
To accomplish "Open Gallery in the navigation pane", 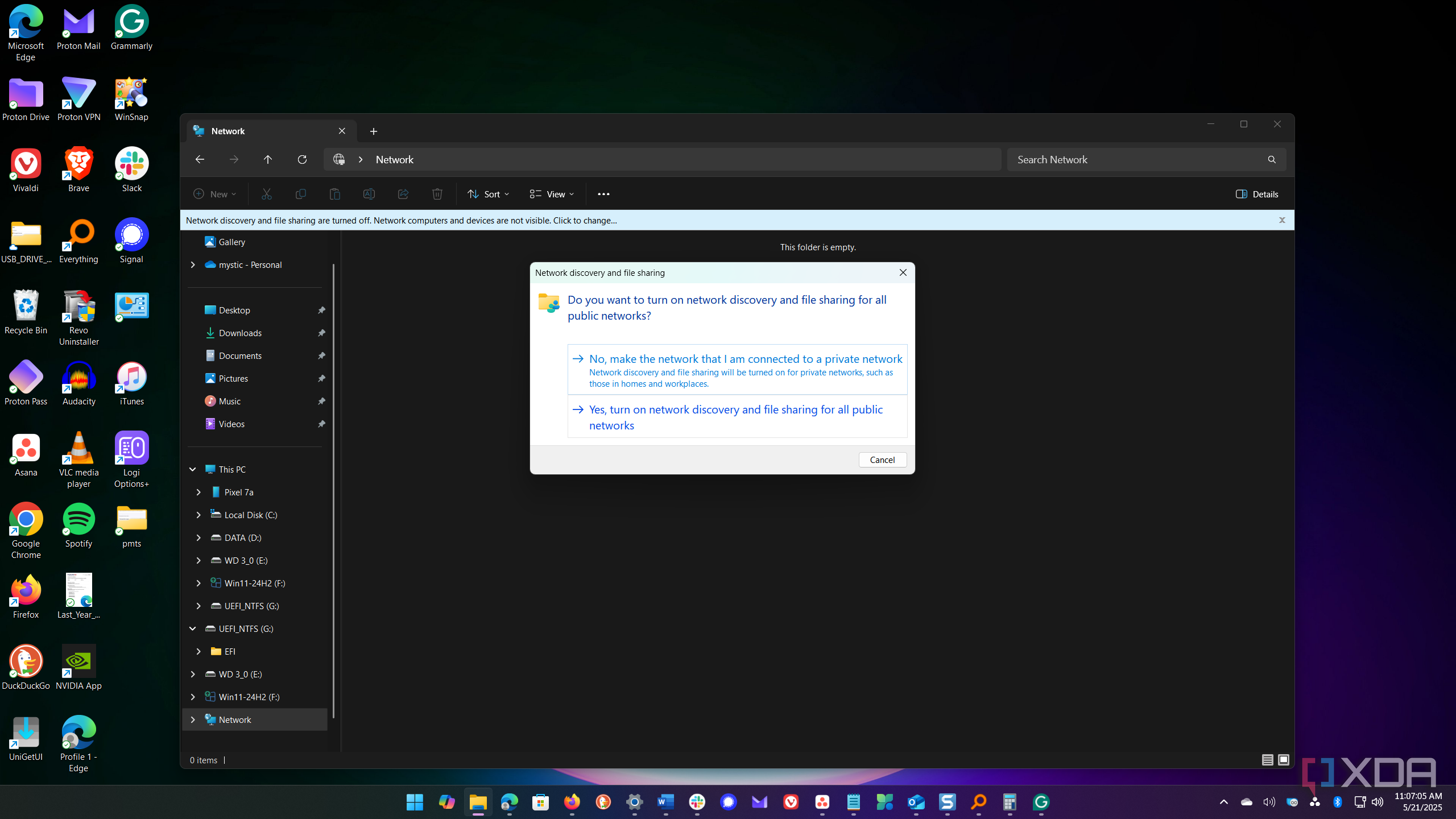I will pyautogui.click(x=231, y=242).
